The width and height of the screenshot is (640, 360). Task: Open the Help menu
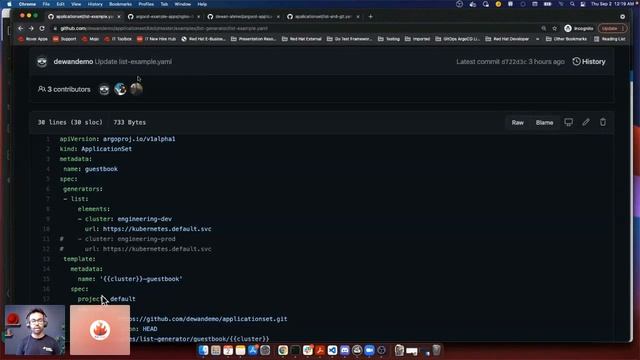click(x=202, y=4)
